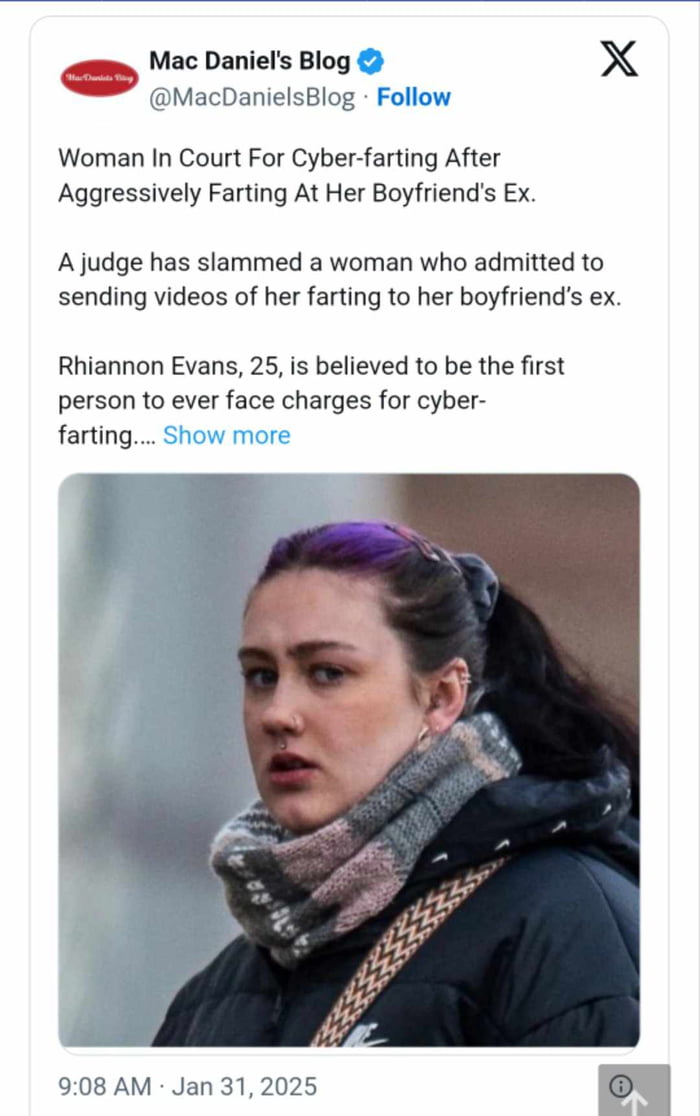The height and width of the screenshot is (1116, 700).
Task: Open the photo of the woman in the tweet
Action: (350, 760)
